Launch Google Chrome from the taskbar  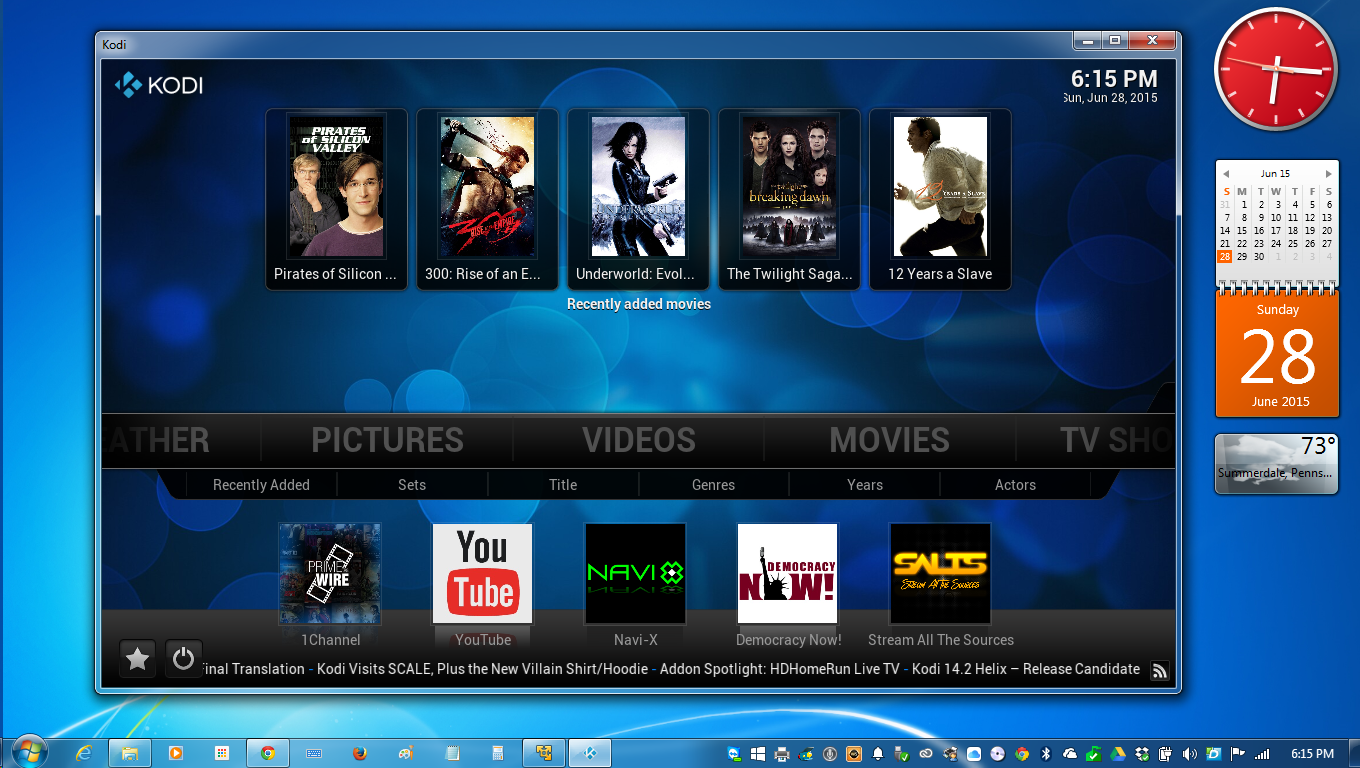point(267,752)
